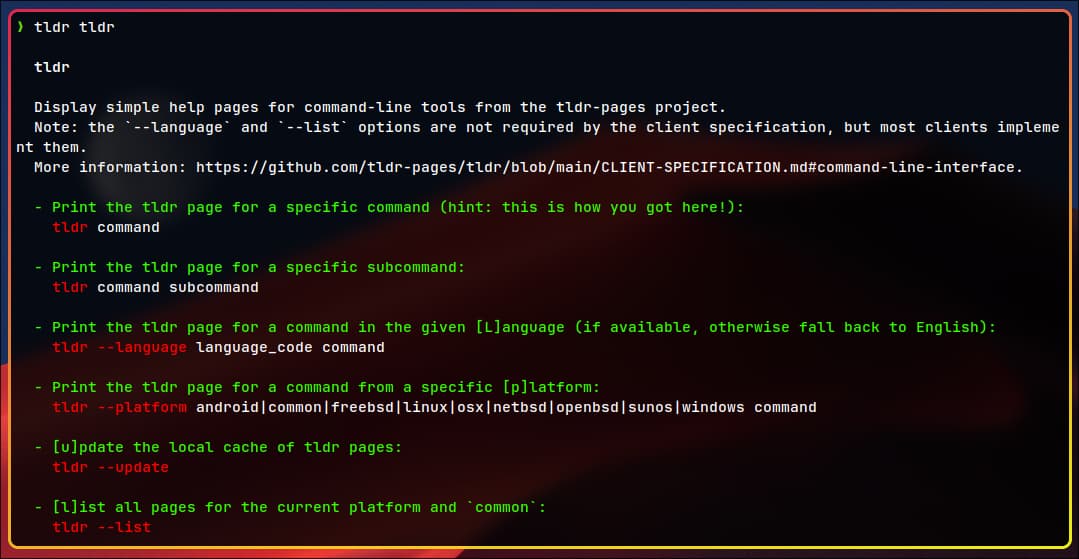Click 'windows' in the platform options
This screenshot has width=1079, height=559.
point(713,407)
